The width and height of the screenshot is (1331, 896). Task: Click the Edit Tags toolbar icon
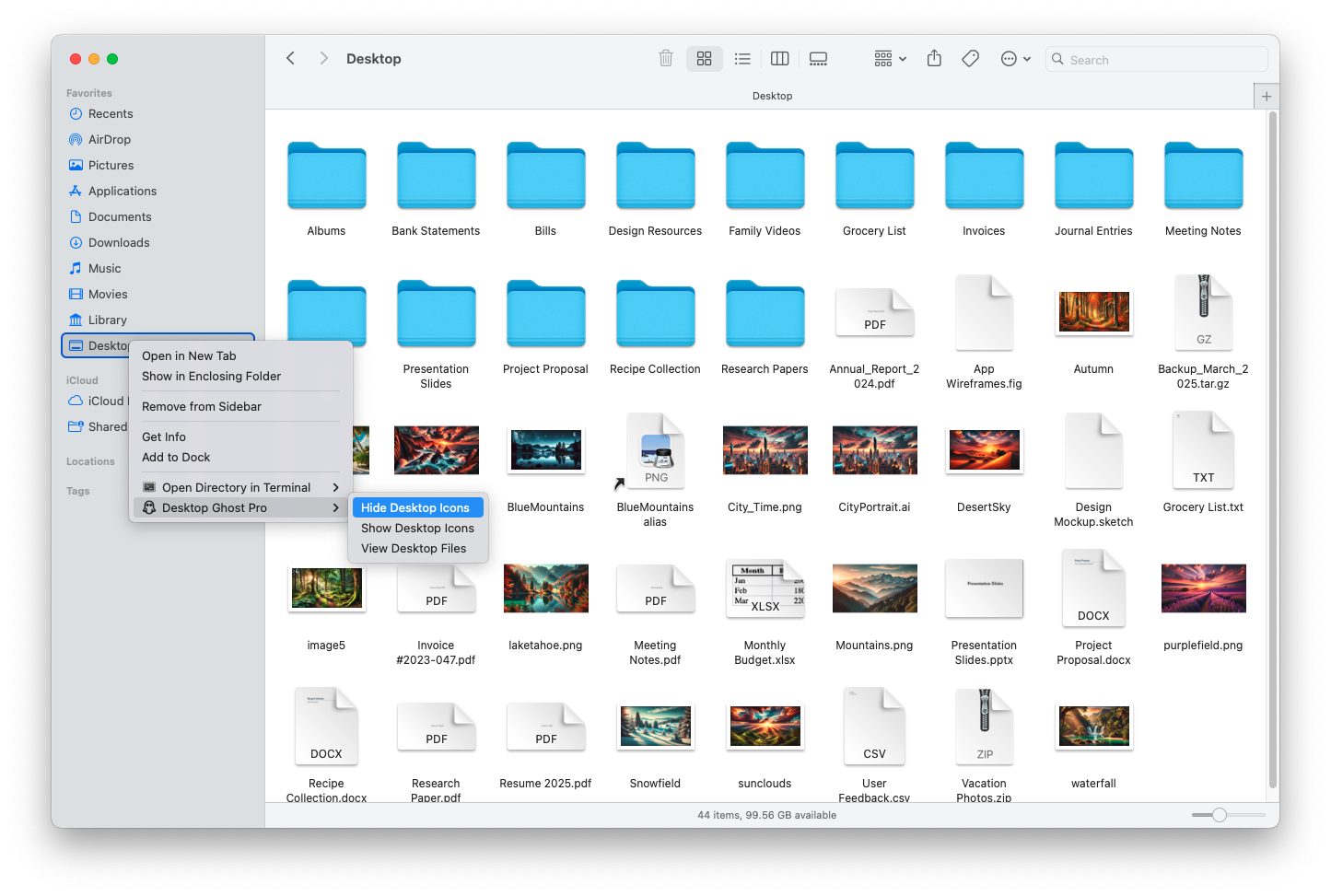click(970, 59)
